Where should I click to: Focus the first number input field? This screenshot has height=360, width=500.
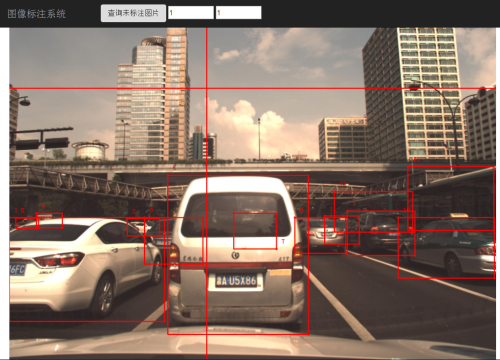pyautogui.click(x=191, y=13)
